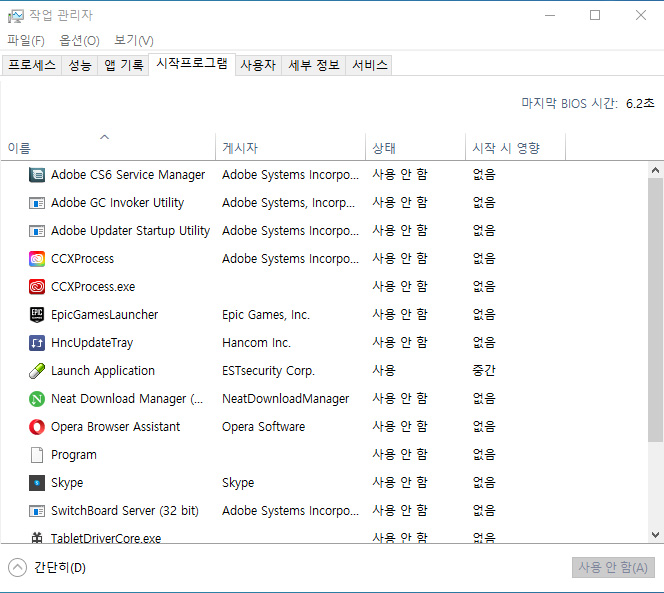Switch to the 성능 tab
This screenshot has height=593, width=664.
pyautogui.click(x=80, y=65)
